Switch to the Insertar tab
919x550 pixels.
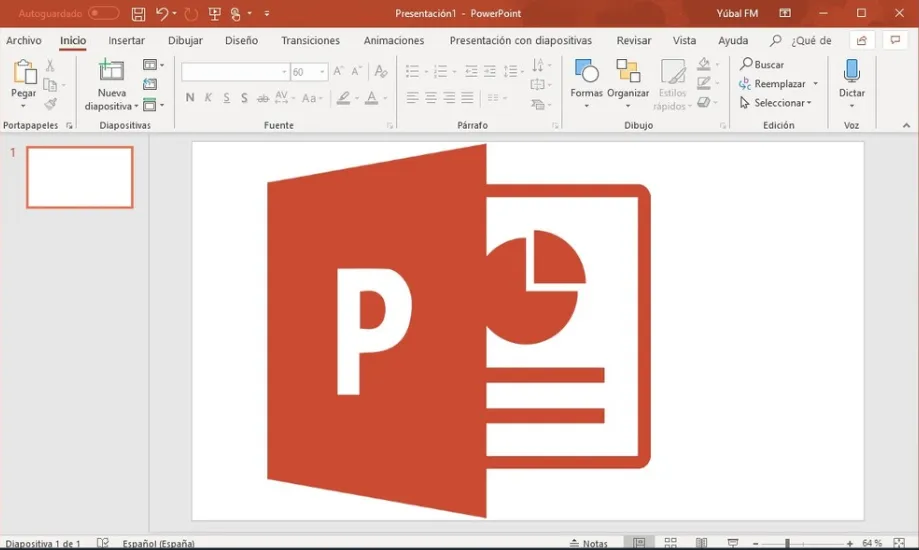click(x=126, y=40)
